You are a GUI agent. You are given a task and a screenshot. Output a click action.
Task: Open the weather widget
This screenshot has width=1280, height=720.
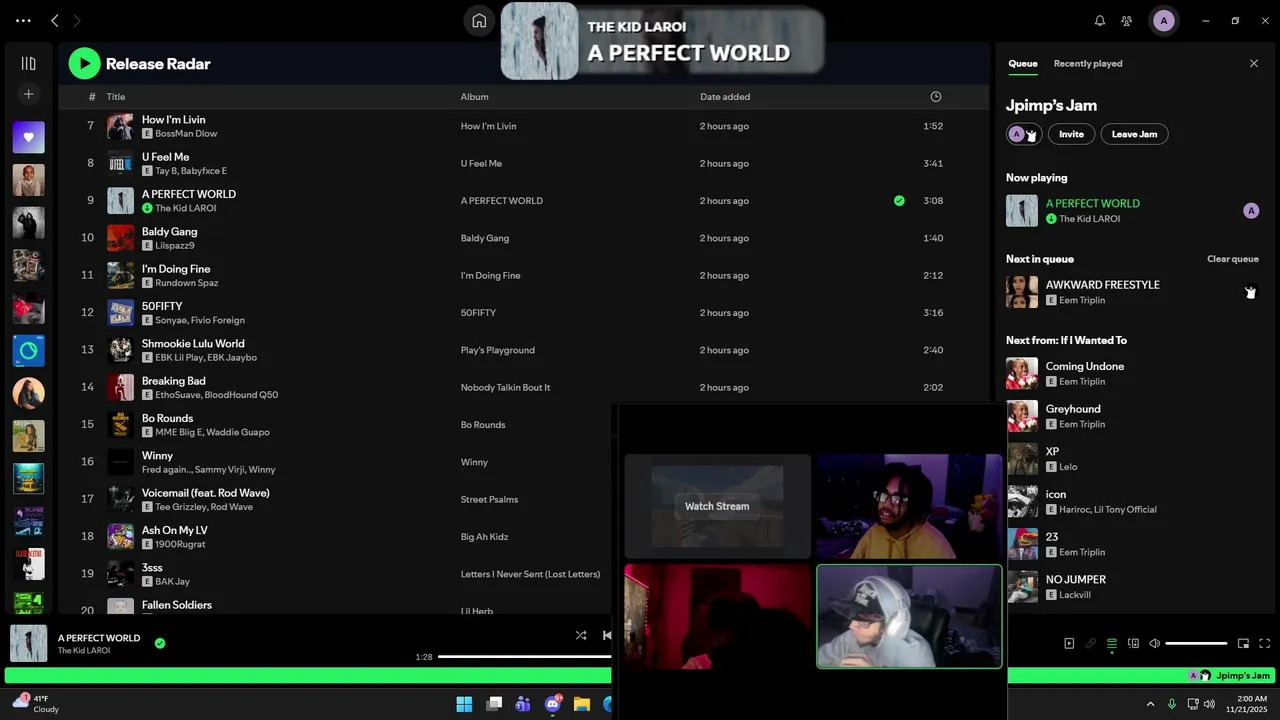coord(35,704)
